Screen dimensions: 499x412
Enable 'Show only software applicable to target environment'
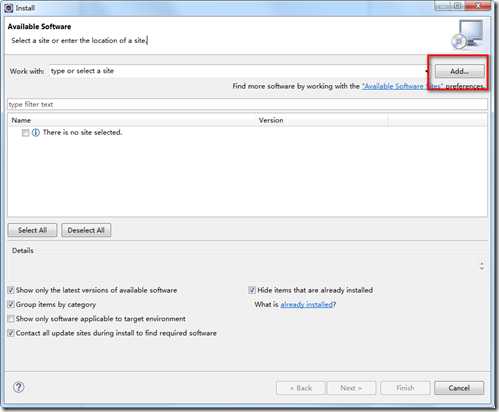coord(11,319)
